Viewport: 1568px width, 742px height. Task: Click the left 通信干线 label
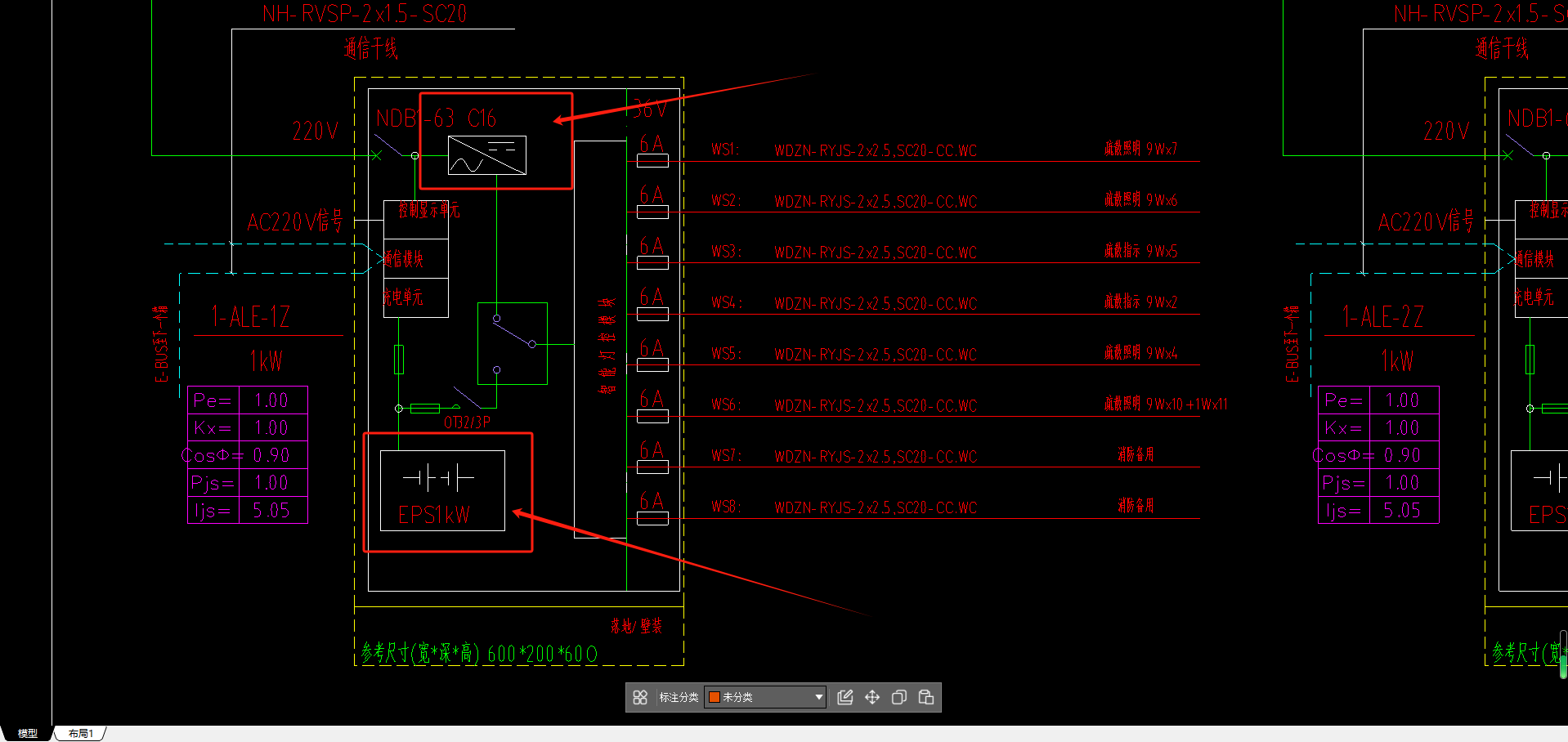coord(370,49)
